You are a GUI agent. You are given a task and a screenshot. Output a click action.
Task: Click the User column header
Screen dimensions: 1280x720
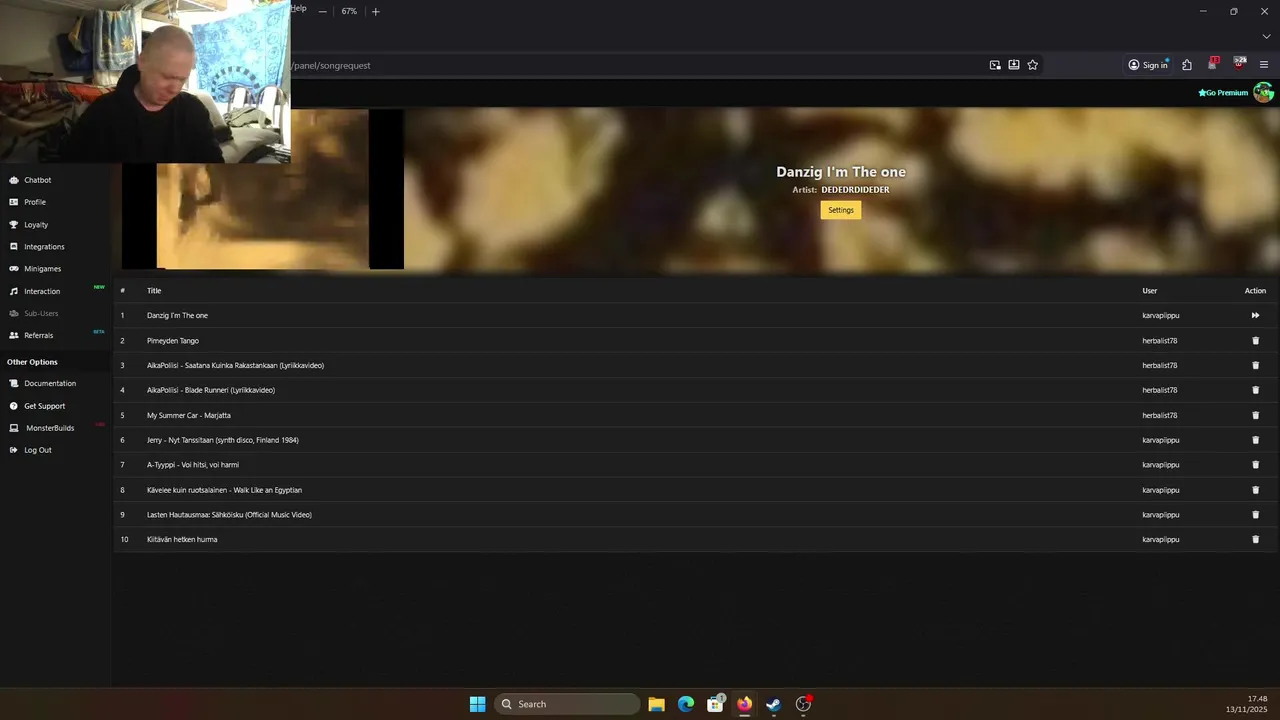point(1150,291)
